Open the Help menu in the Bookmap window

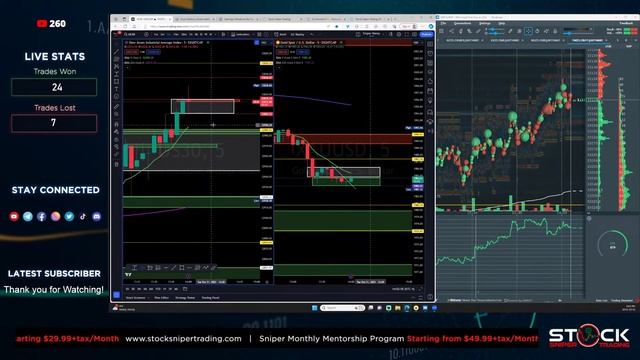point(502,23)
